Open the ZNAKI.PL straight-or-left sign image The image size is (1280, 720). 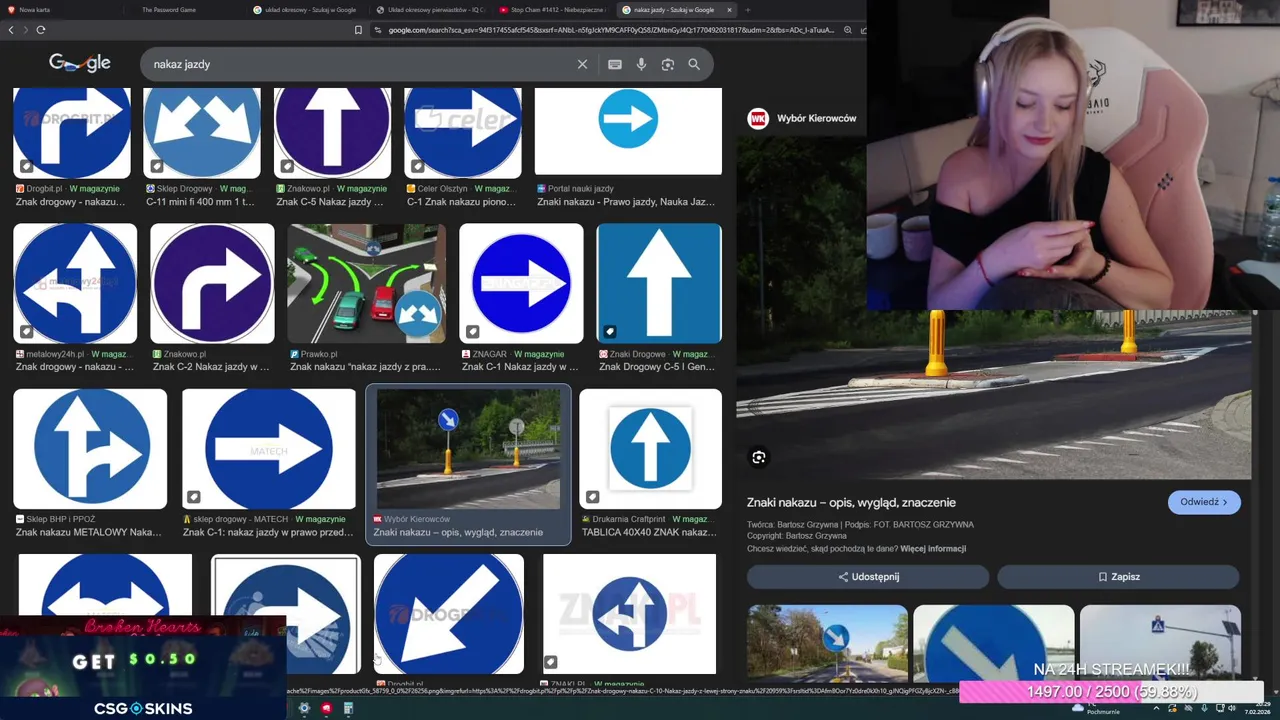[629, 614]
